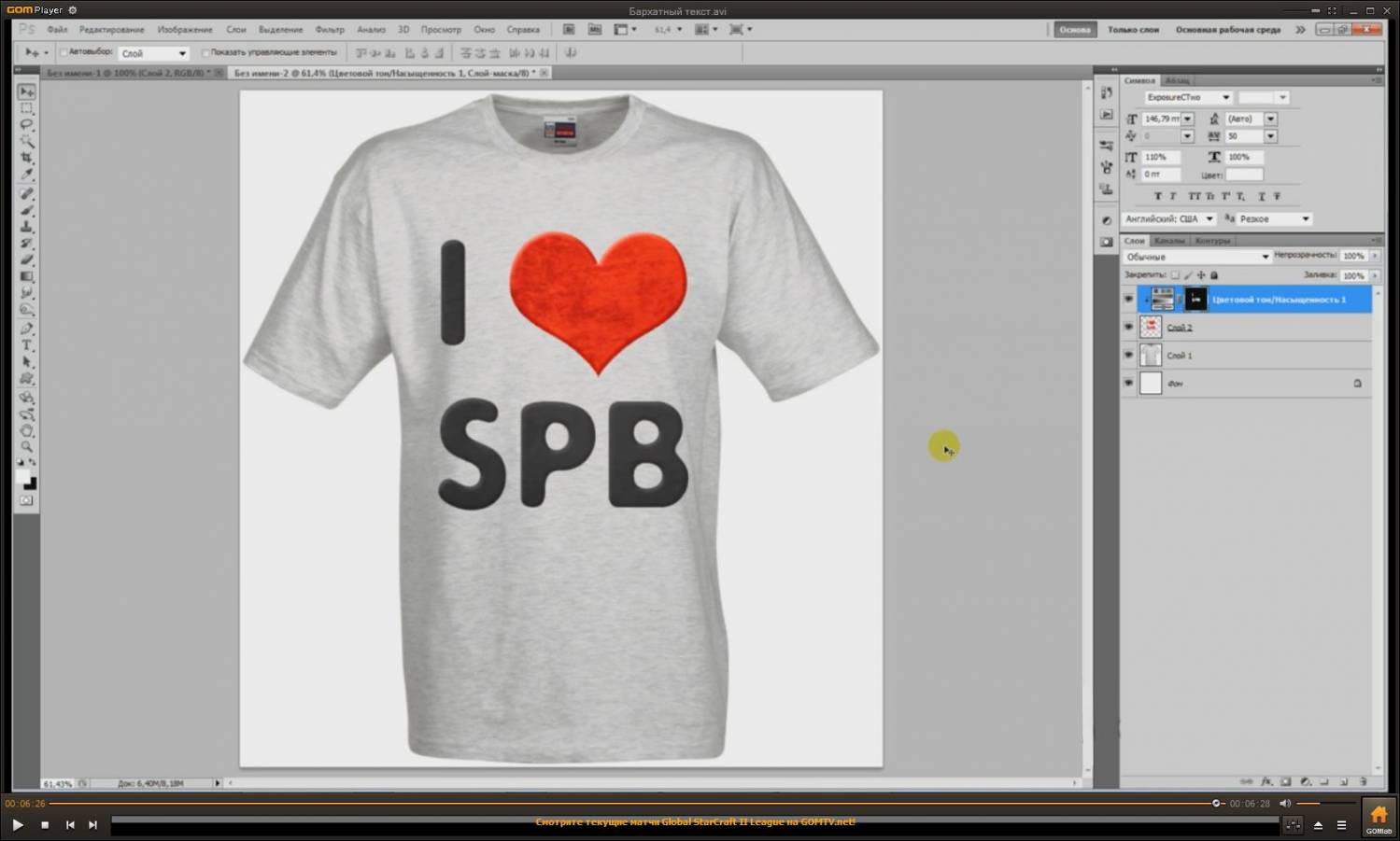This screenshot has width=1400, height=841.
Task: Select the Crop tool
Action: click(x=27, y=158)
